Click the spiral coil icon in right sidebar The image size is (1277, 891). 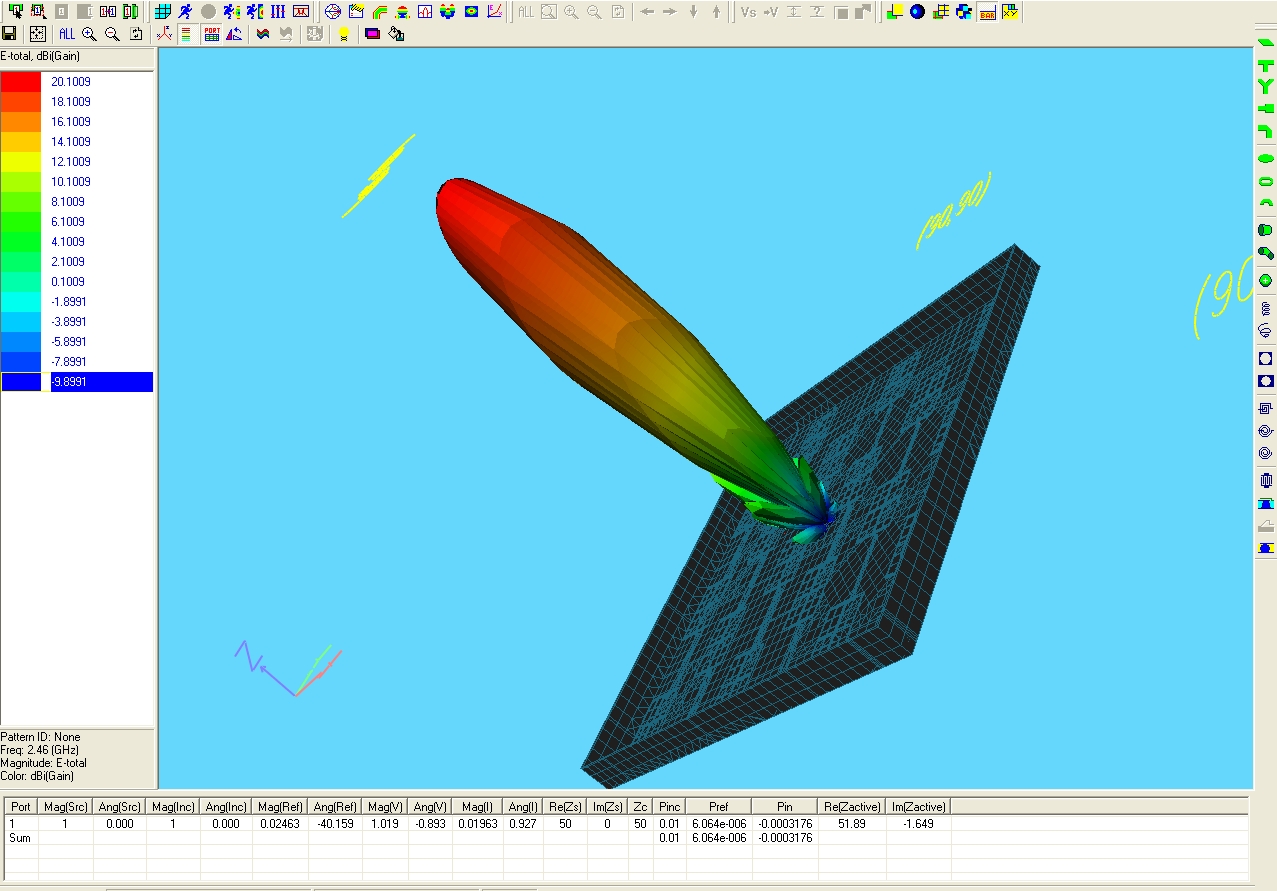click(1265, 308)
